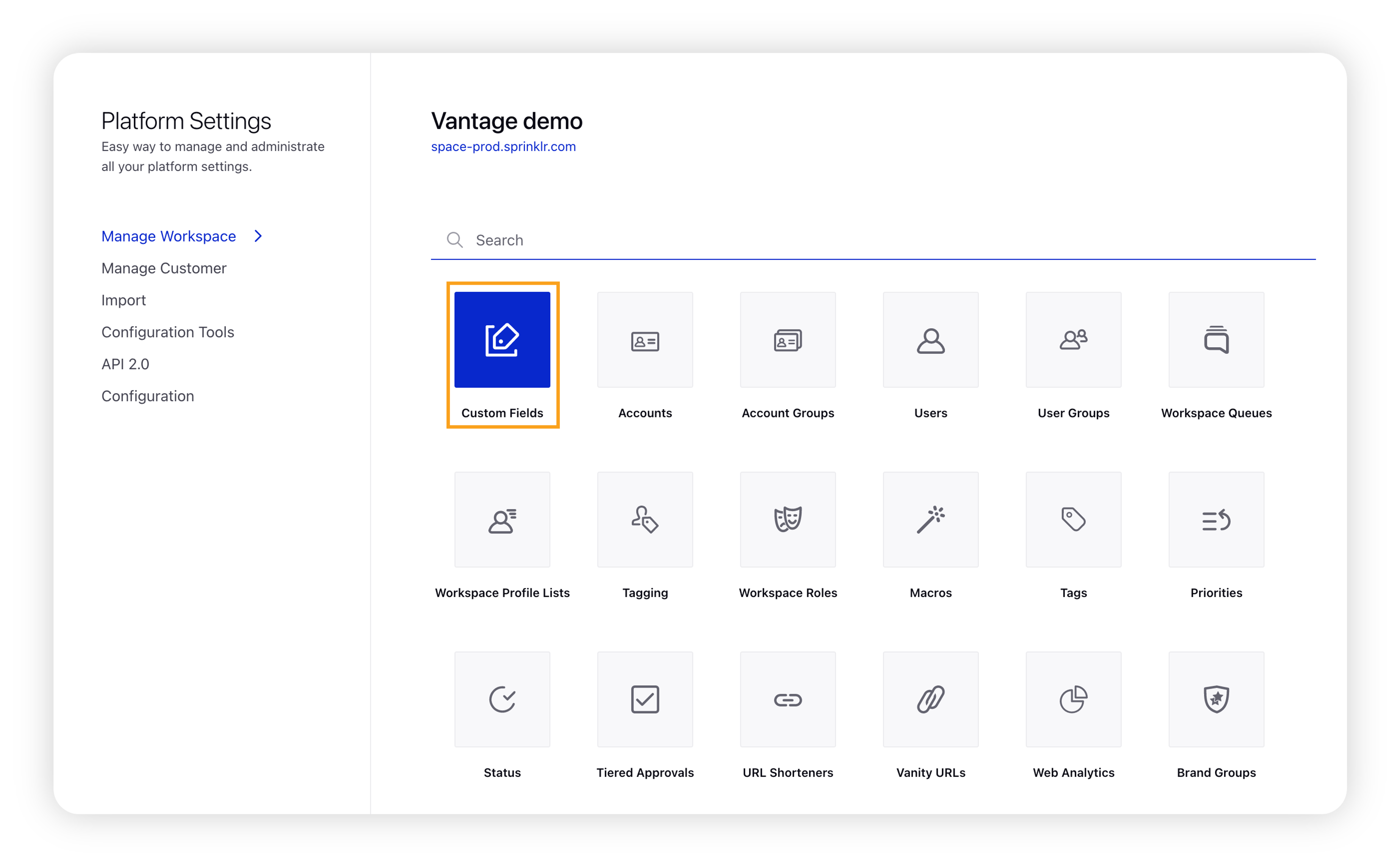Click the Macros label text
Screen dimensions: 1400x867
point(931,593)
